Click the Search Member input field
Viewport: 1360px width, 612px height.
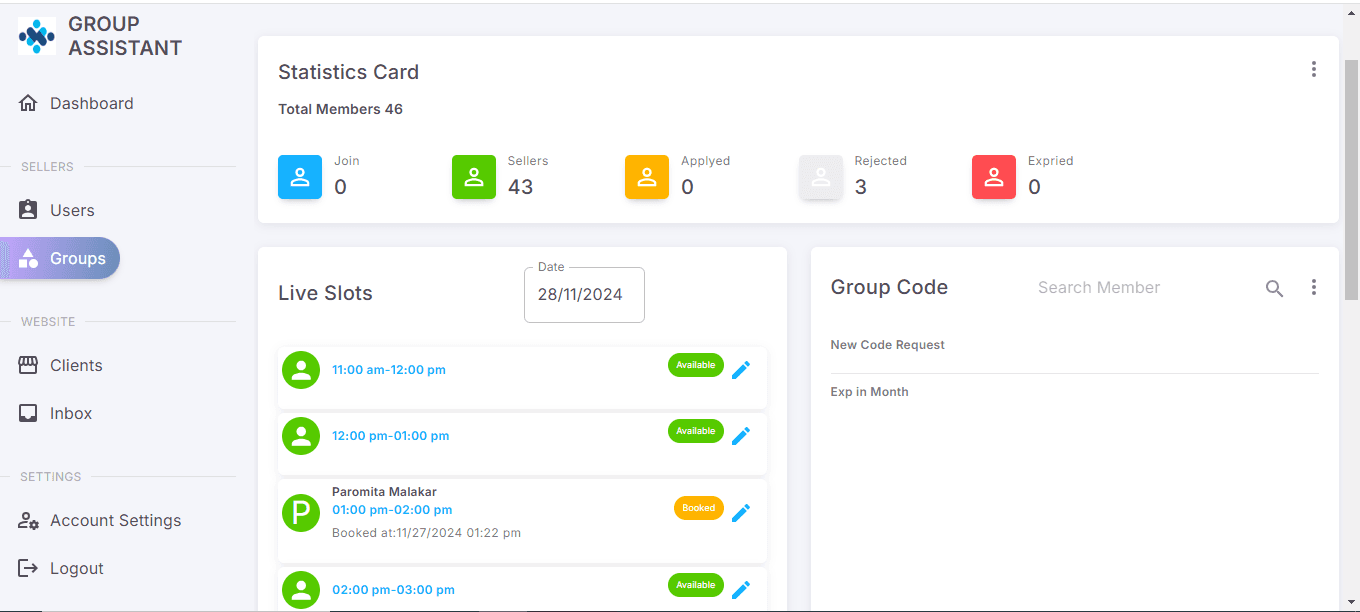[1142, 288]
